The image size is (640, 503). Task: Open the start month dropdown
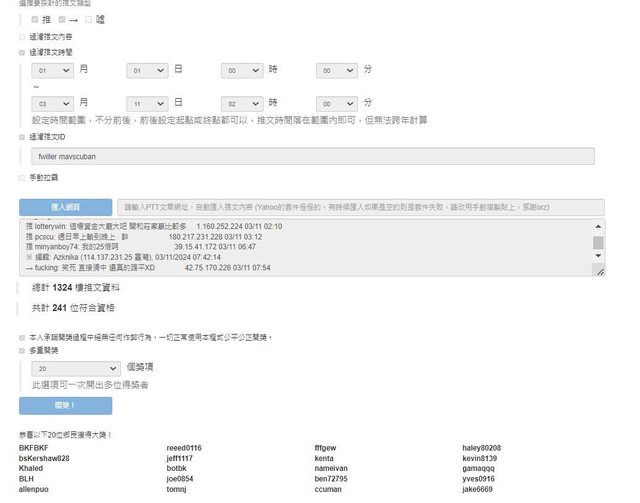pos(53,71)
